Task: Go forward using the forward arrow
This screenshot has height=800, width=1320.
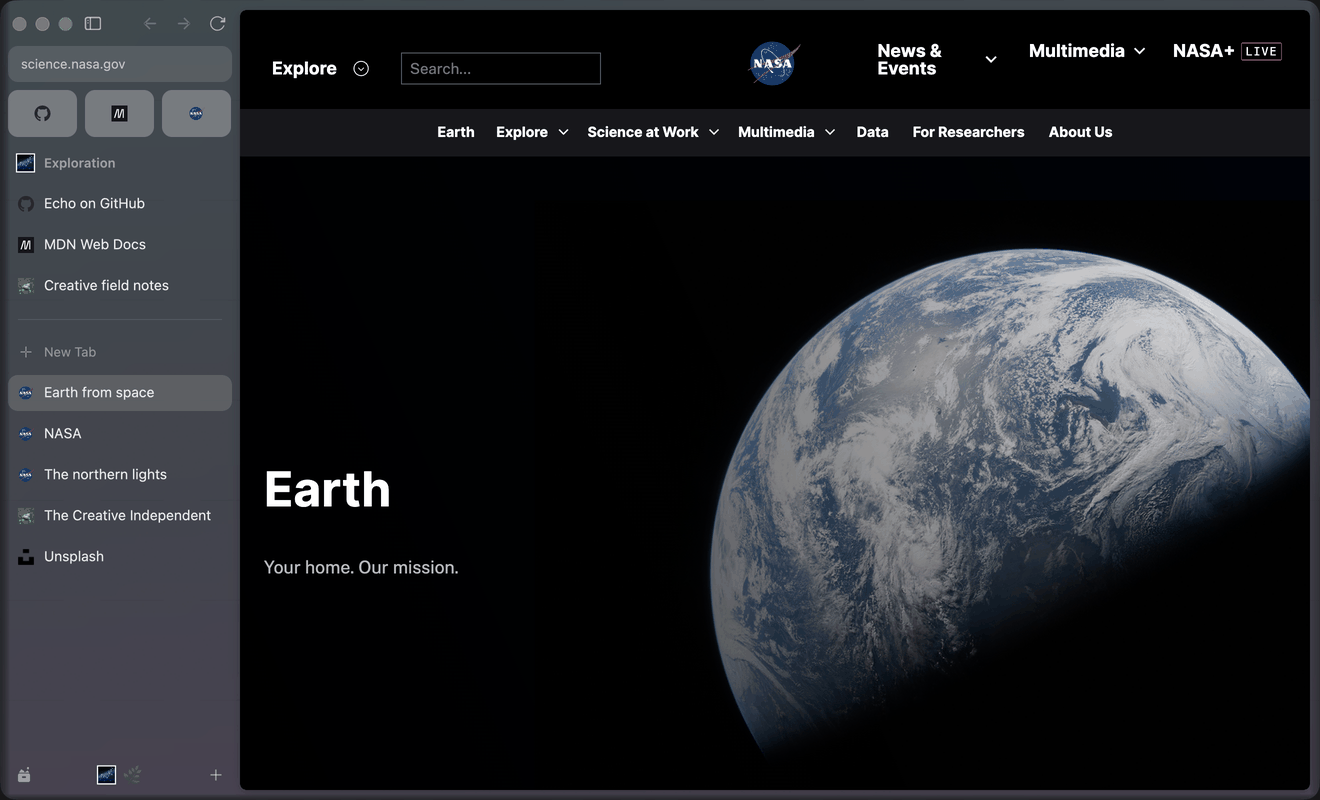Action: tap(183, 23)
